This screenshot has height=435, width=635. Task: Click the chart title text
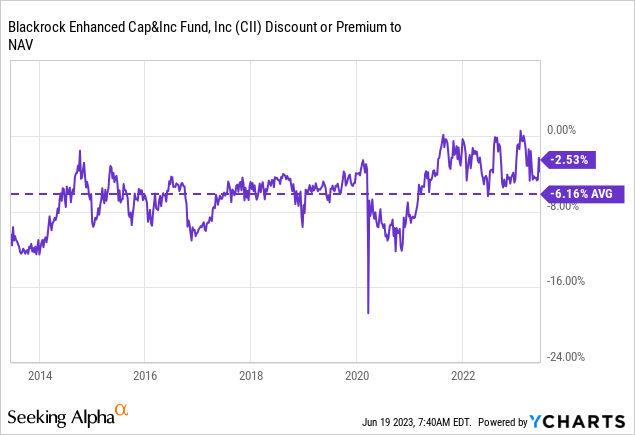205,36
